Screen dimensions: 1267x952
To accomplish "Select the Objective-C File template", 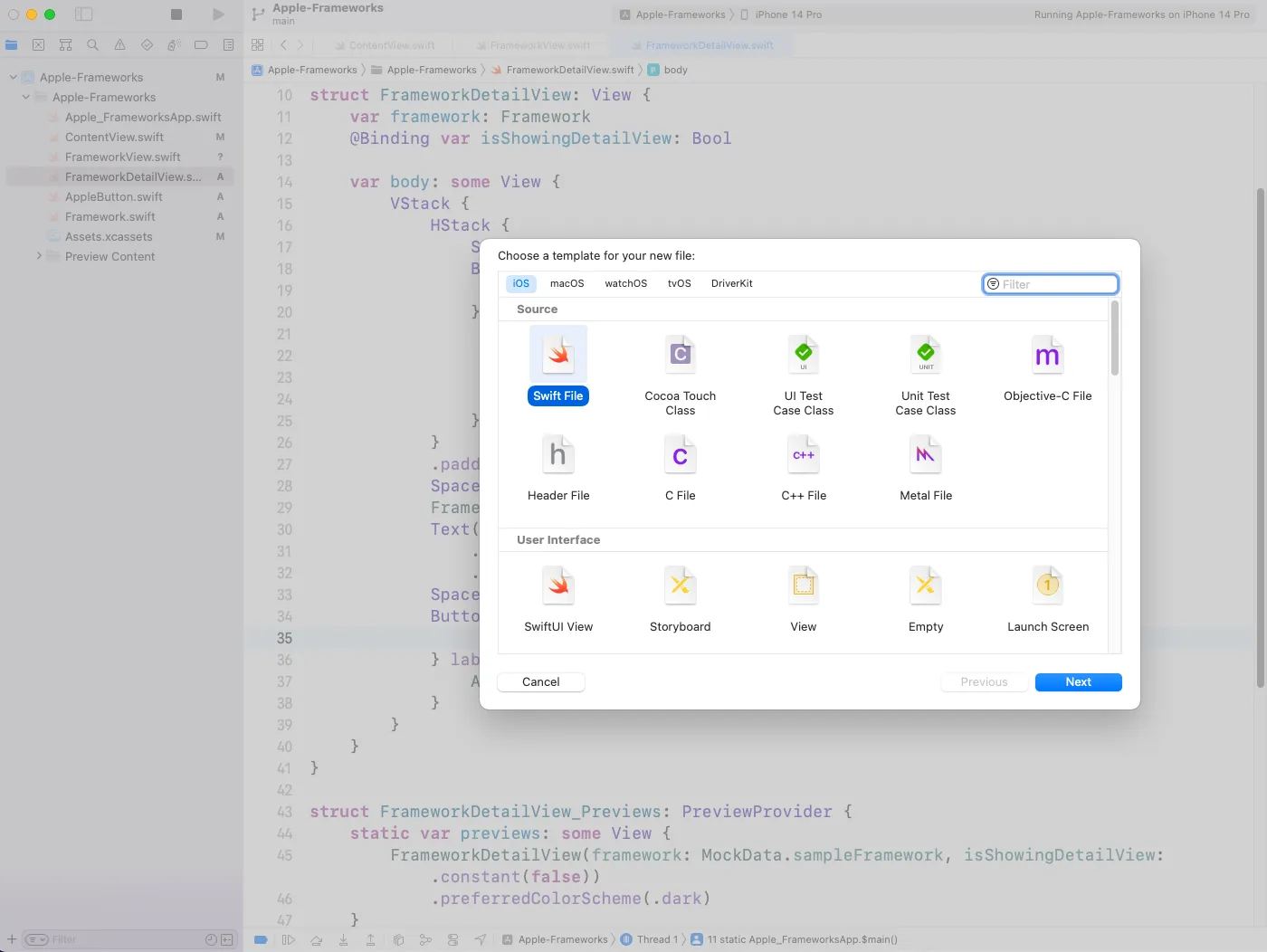I will click(x=1048, y=354).
